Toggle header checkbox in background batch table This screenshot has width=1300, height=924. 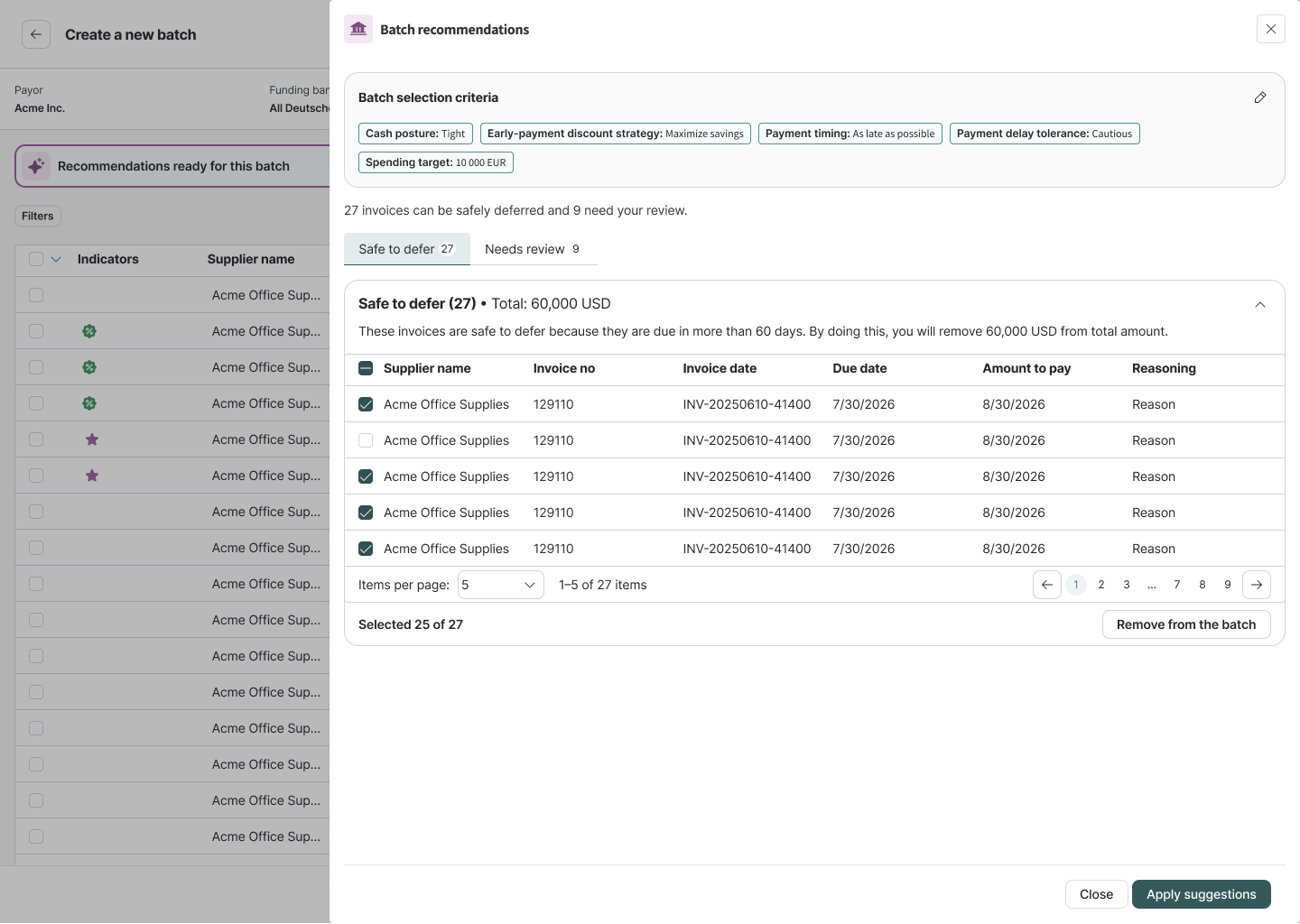[36, 259]
